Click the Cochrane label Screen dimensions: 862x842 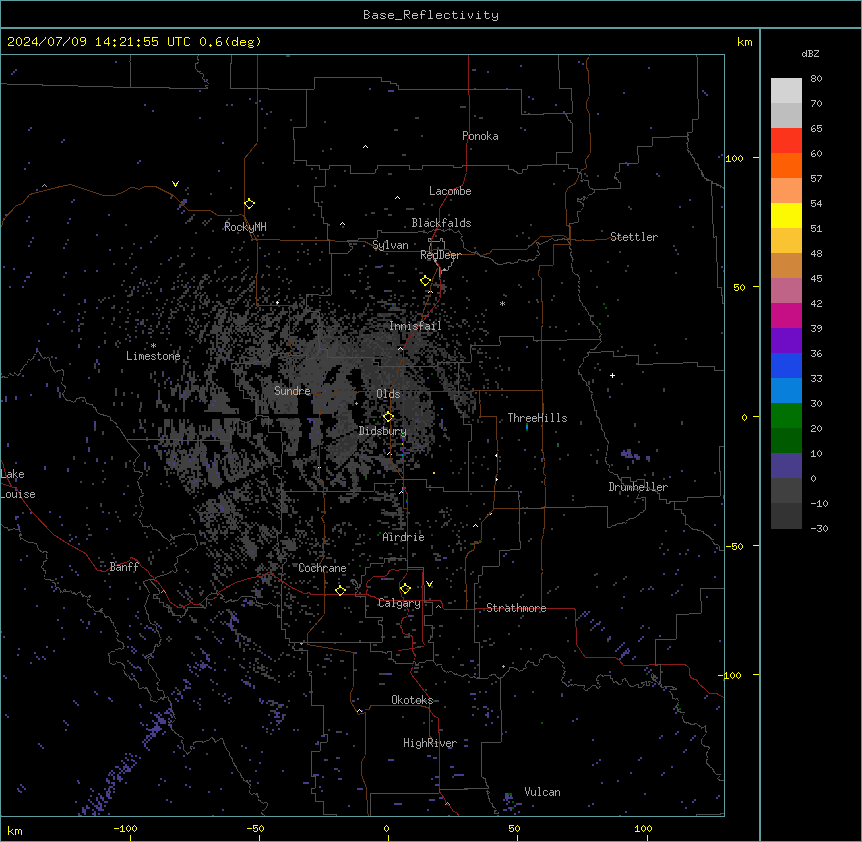pos(322,568)
